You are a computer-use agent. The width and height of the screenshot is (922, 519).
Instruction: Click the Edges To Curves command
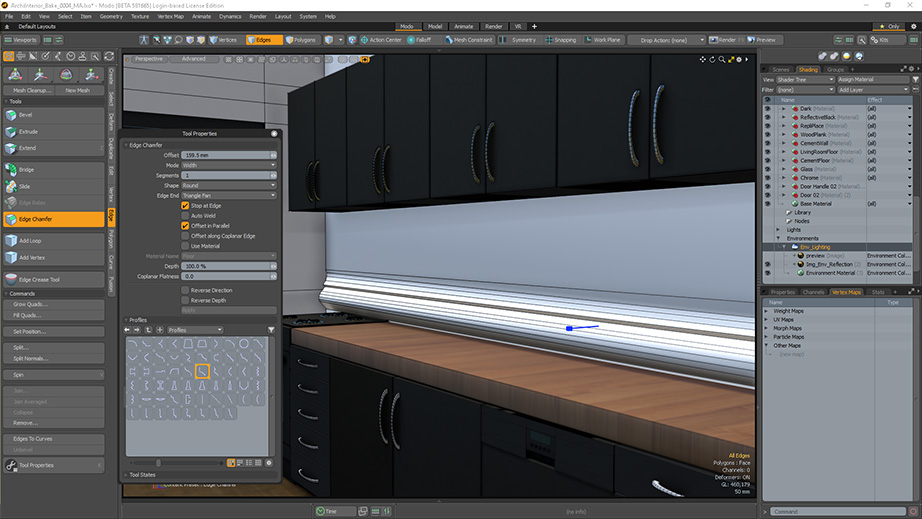[33, 439]
